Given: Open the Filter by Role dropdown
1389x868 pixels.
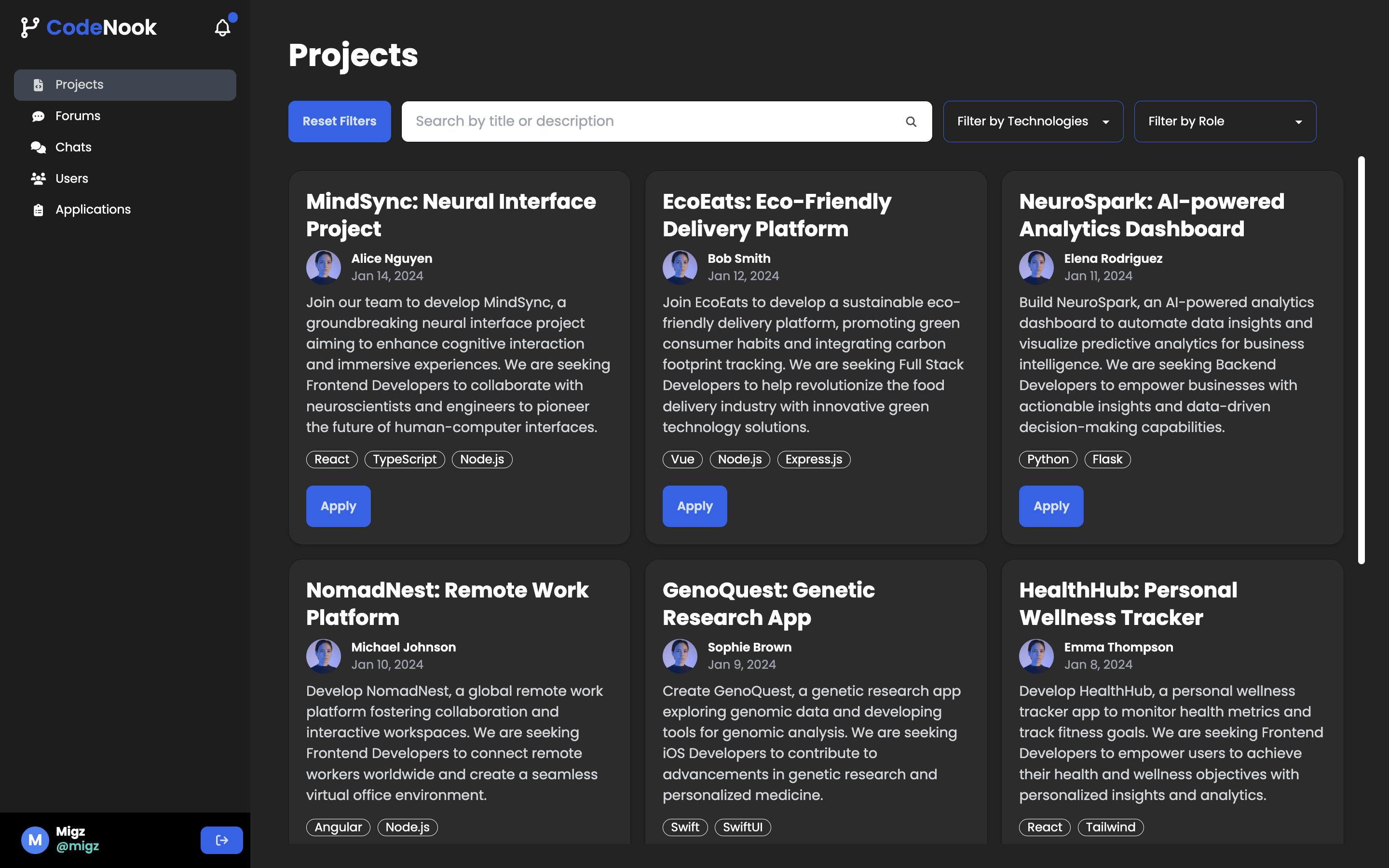Looking at the screenshot, I should click(x=1225, y=121).
